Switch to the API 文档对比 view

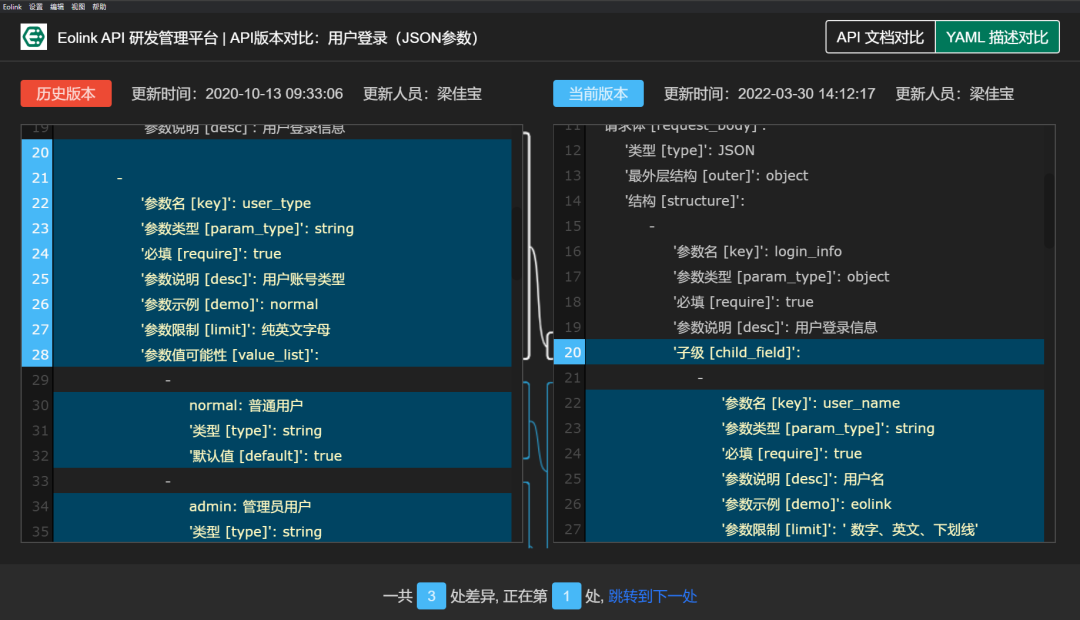point(880,37)
